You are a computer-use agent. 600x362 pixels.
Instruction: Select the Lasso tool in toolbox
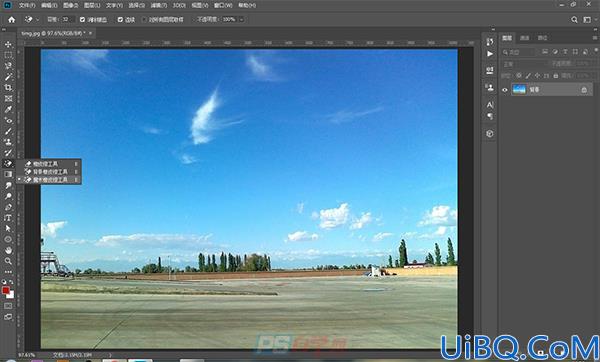(x=8, y=66)
